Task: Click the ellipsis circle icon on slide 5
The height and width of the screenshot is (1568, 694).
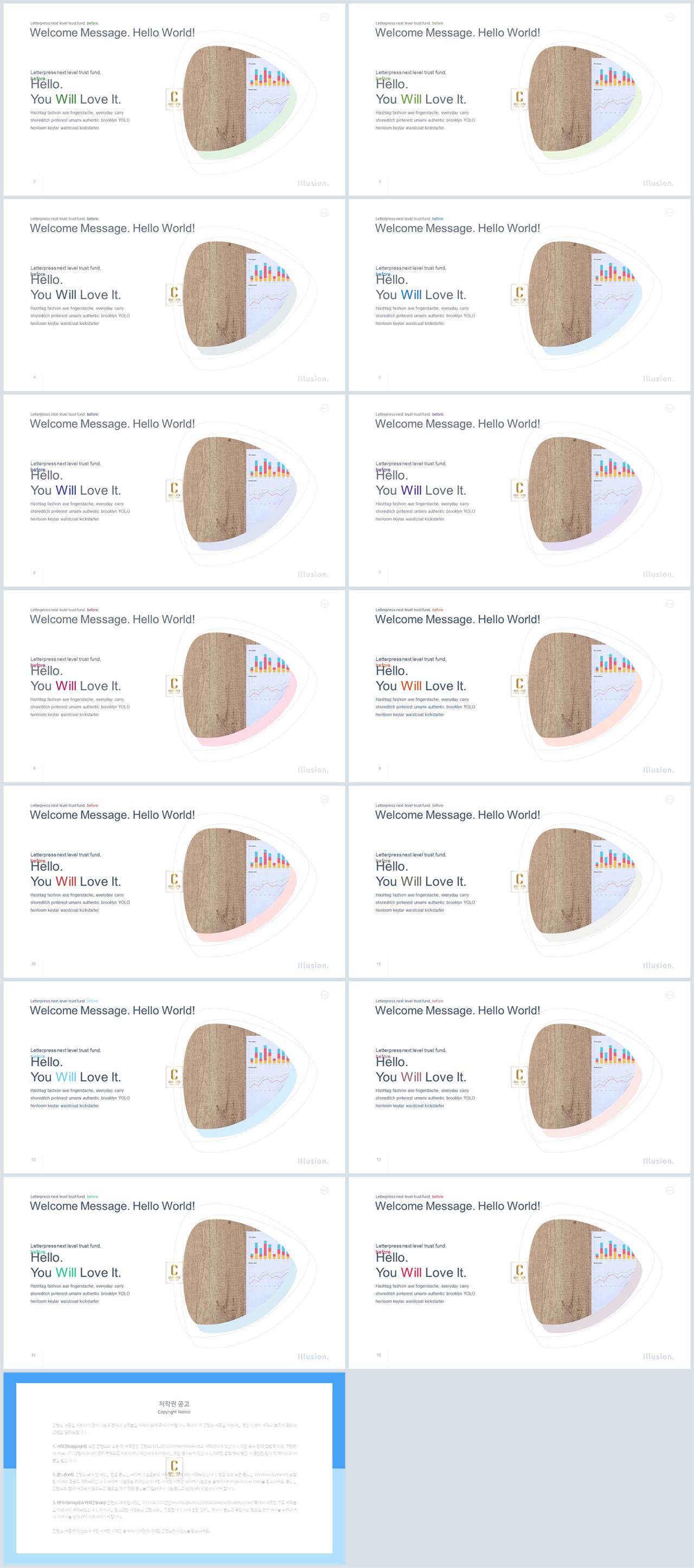Action: (670, 212)
